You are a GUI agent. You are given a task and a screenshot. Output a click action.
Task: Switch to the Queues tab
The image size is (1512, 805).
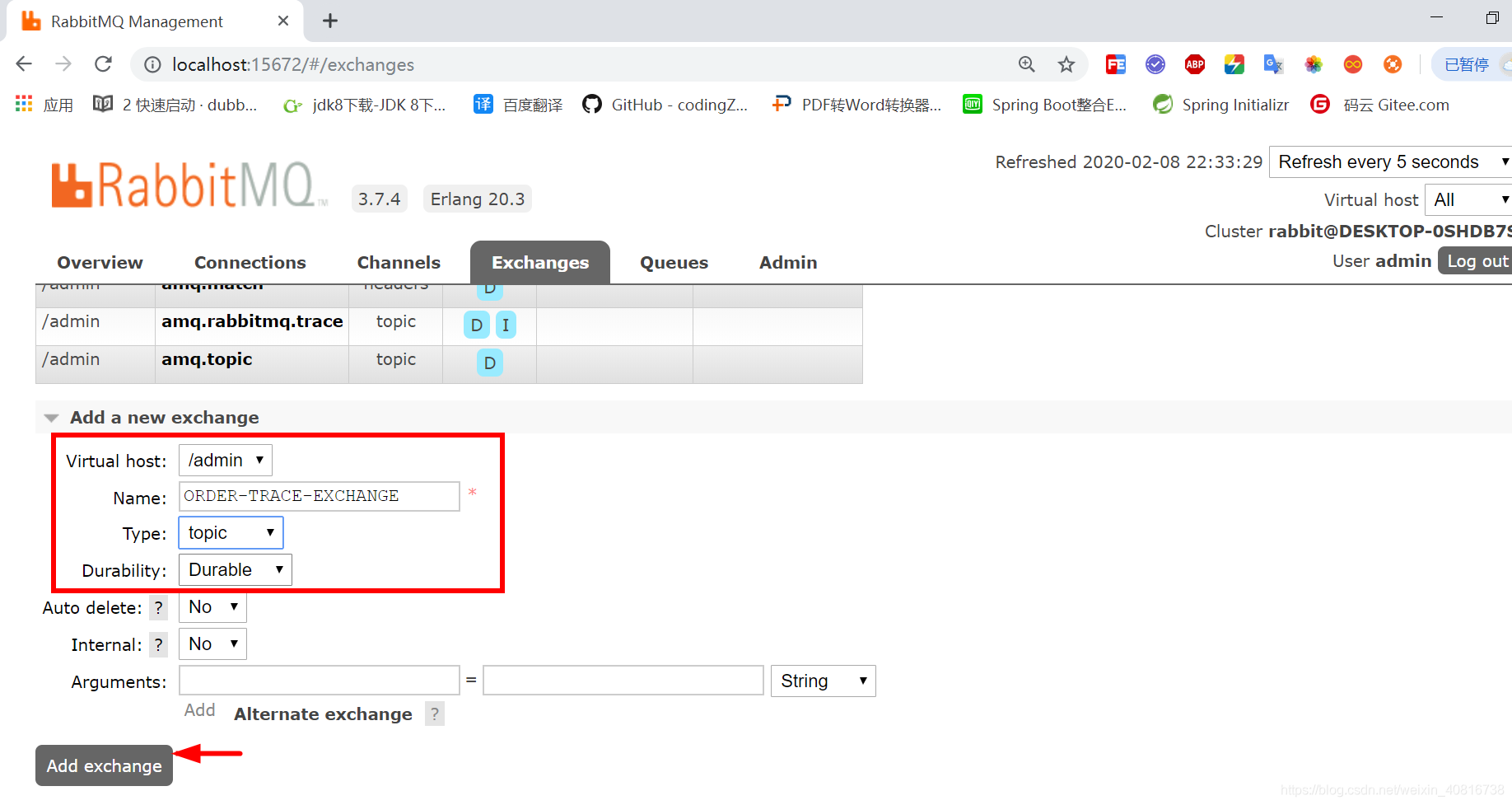(674, 262)
